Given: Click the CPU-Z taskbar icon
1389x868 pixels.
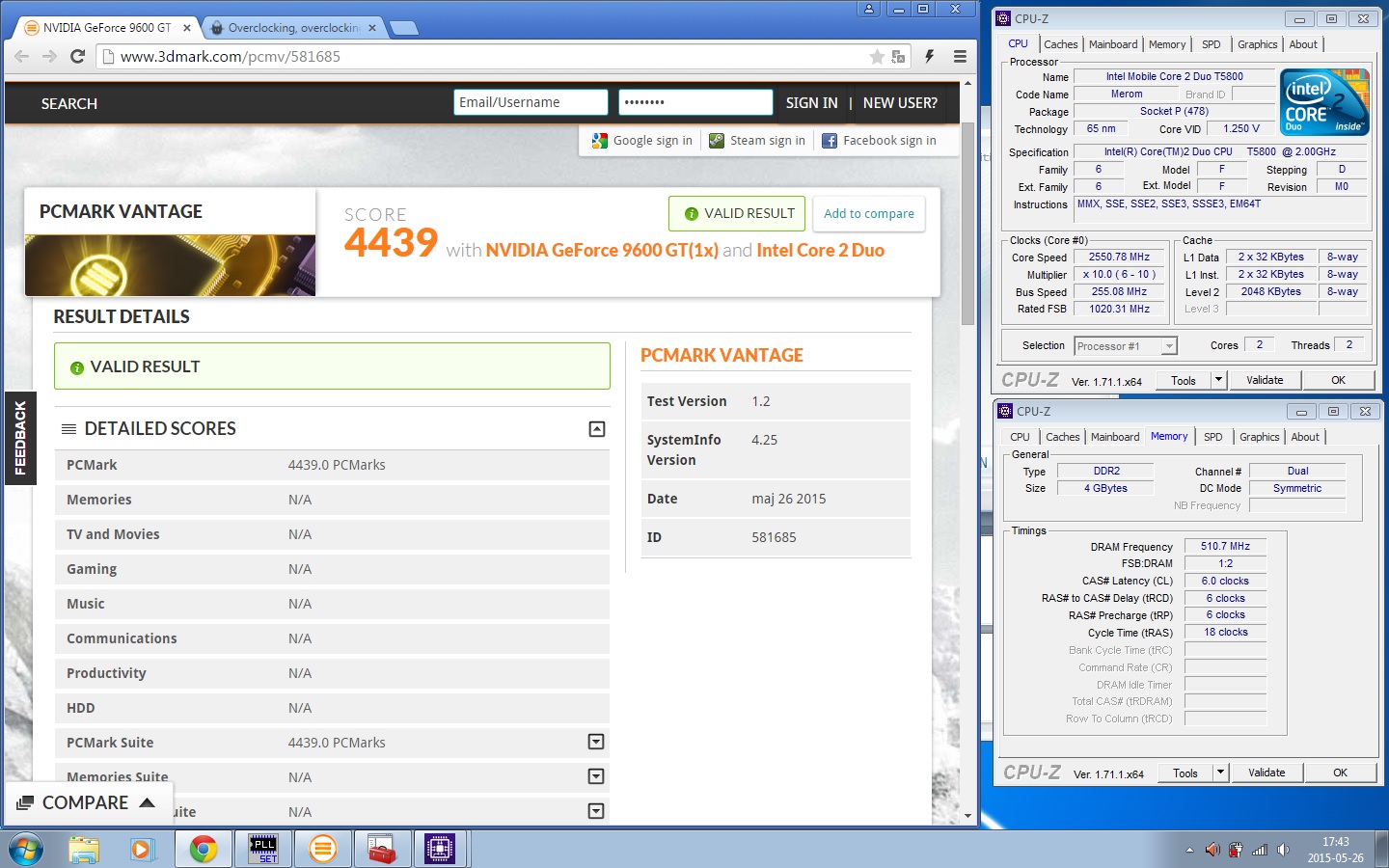Looking at the screenshot, I should click(x=440, y=850).
